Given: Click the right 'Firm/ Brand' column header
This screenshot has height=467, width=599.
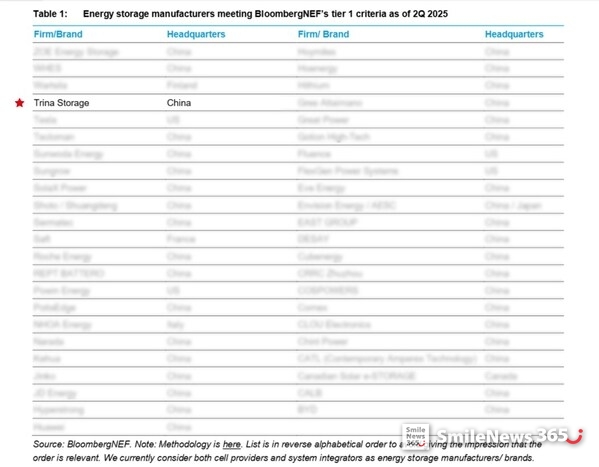Looking at the screenshot, I should 323,34.
